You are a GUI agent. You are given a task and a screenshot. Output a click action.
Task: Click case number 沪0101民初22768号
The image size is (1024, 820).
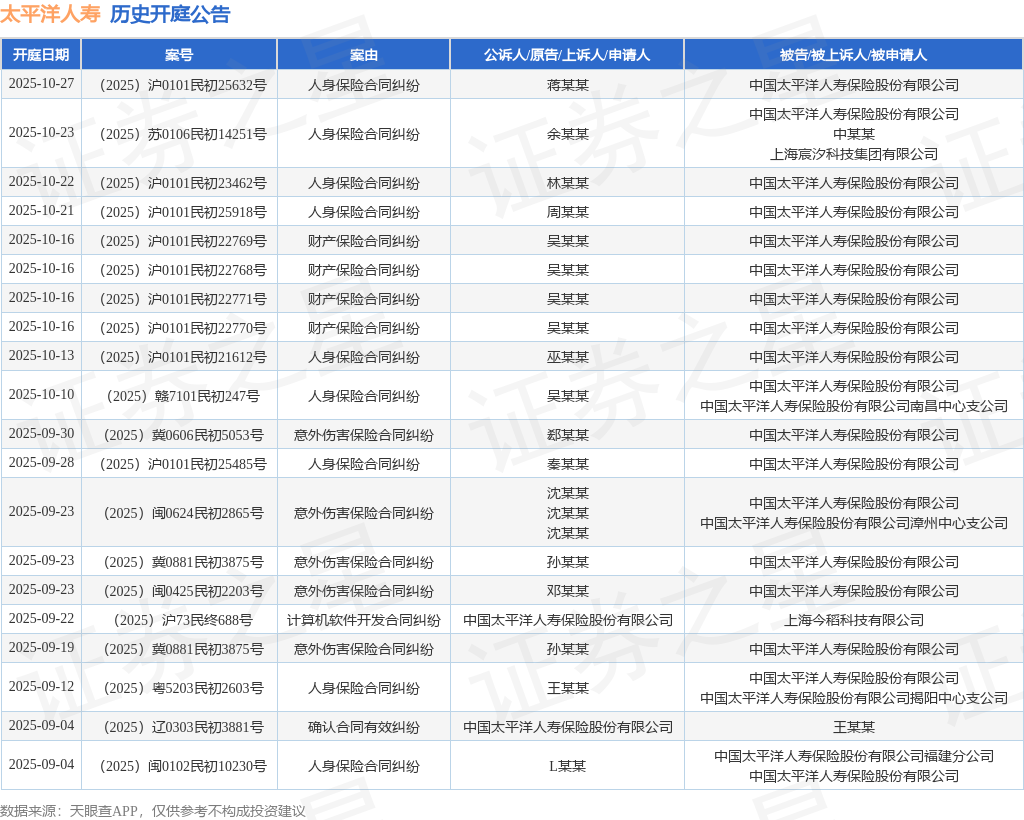click(184, 270)
